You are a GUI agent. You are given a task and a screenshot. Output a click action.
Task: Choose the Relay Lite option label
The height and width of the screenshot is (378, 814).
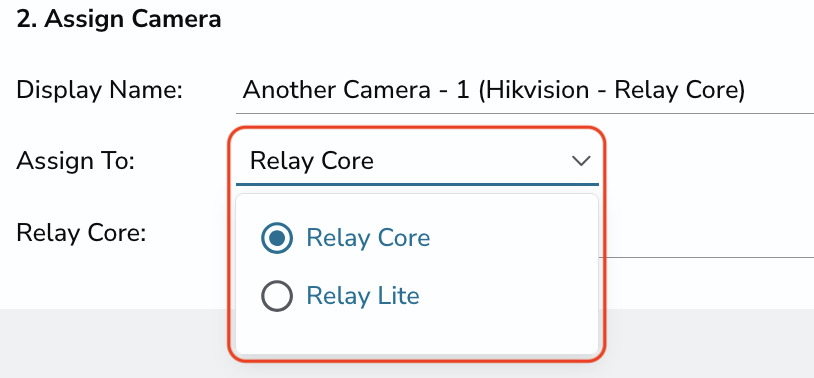pos(363,296)
